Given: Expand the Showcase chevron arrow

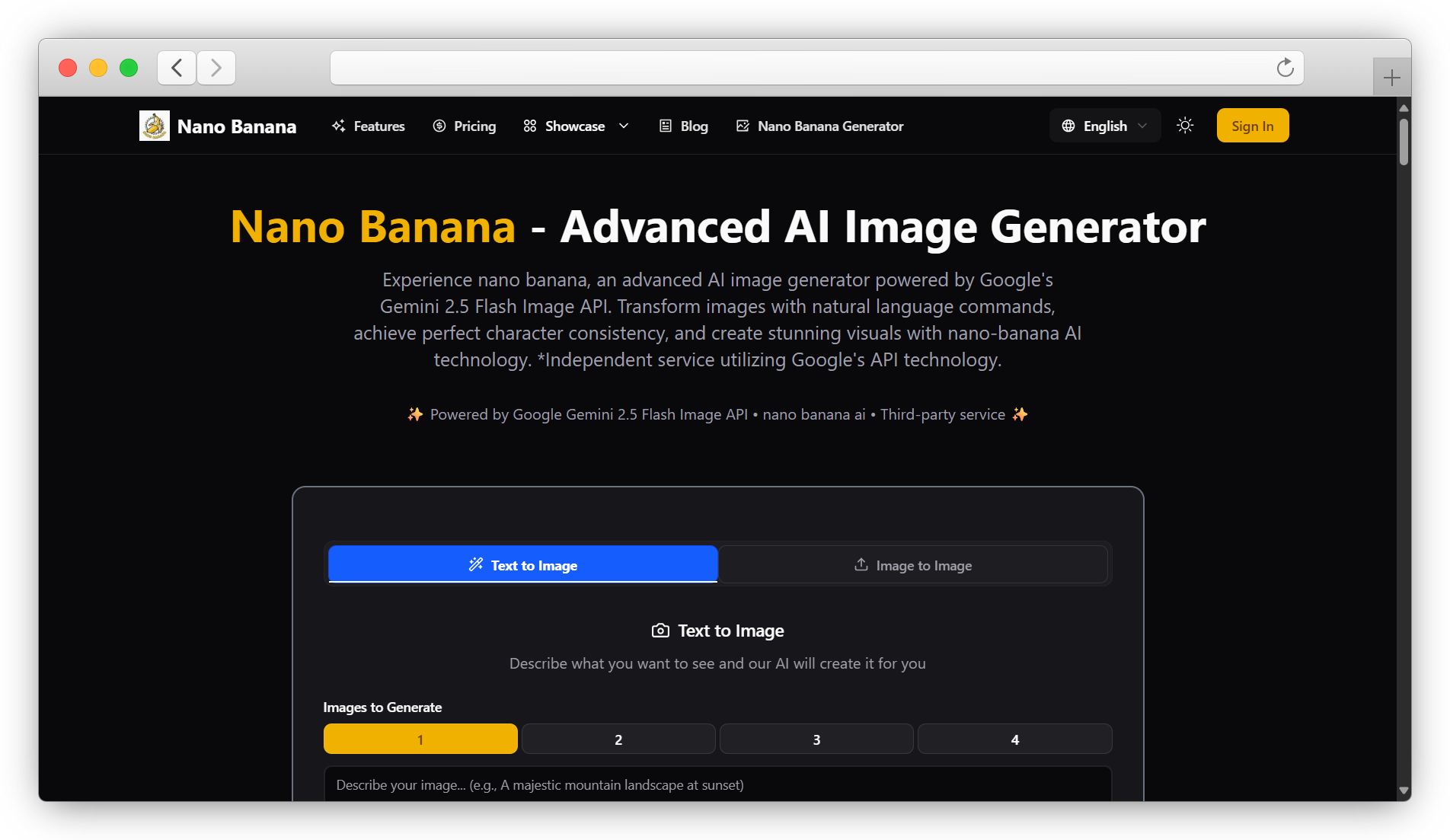Looking at the screenshot, I should click(x=623, y=126).
